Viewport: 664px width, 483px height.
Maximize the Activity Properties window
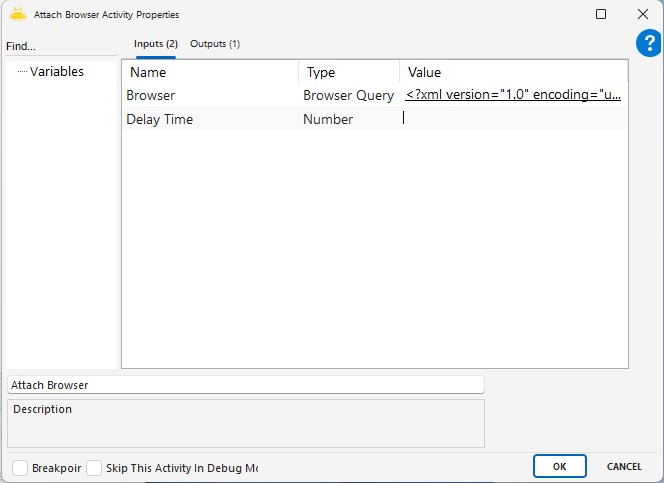click(601, 15)
